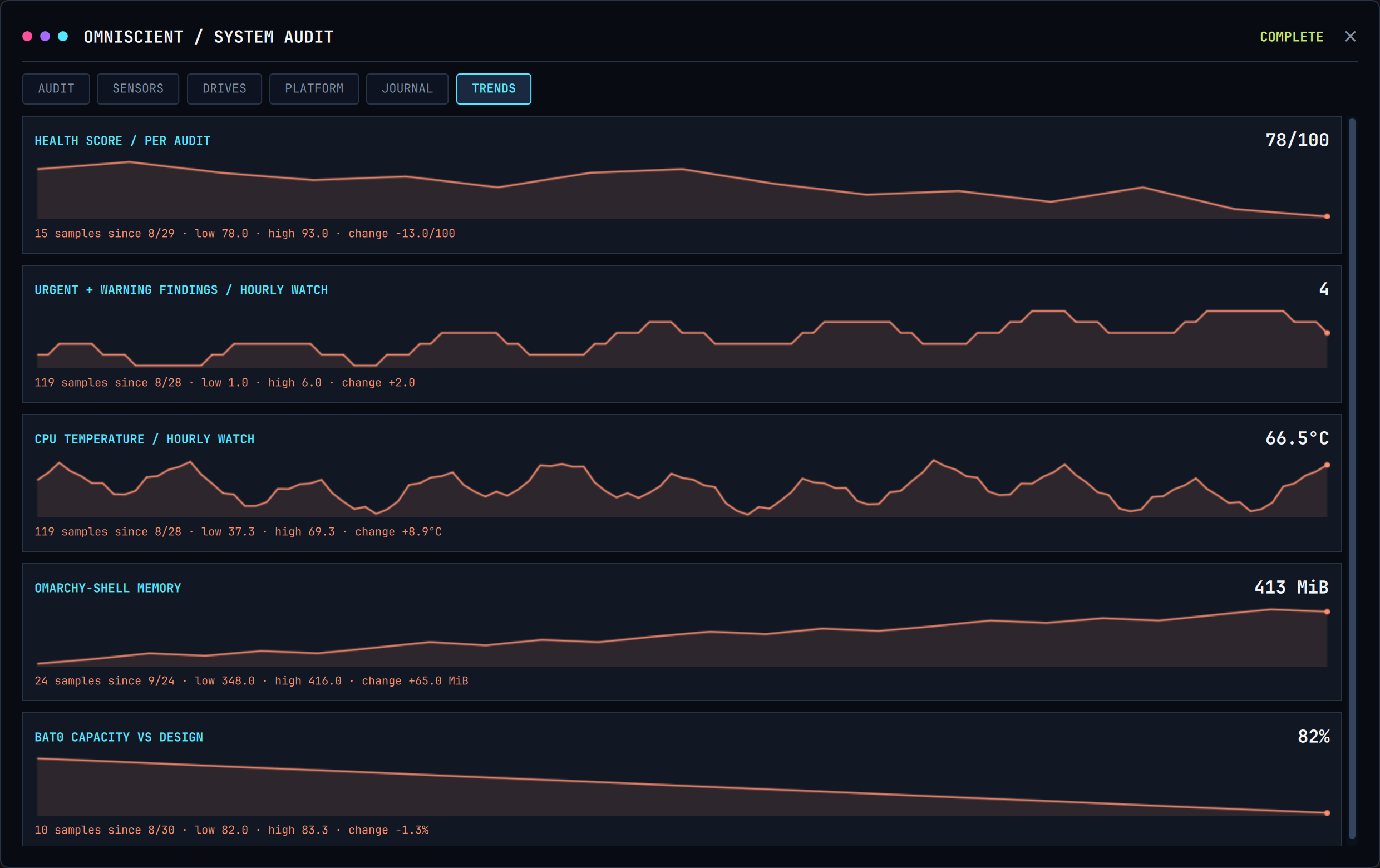
Task: Click the 78/100 health score value
Action: 1297,140
